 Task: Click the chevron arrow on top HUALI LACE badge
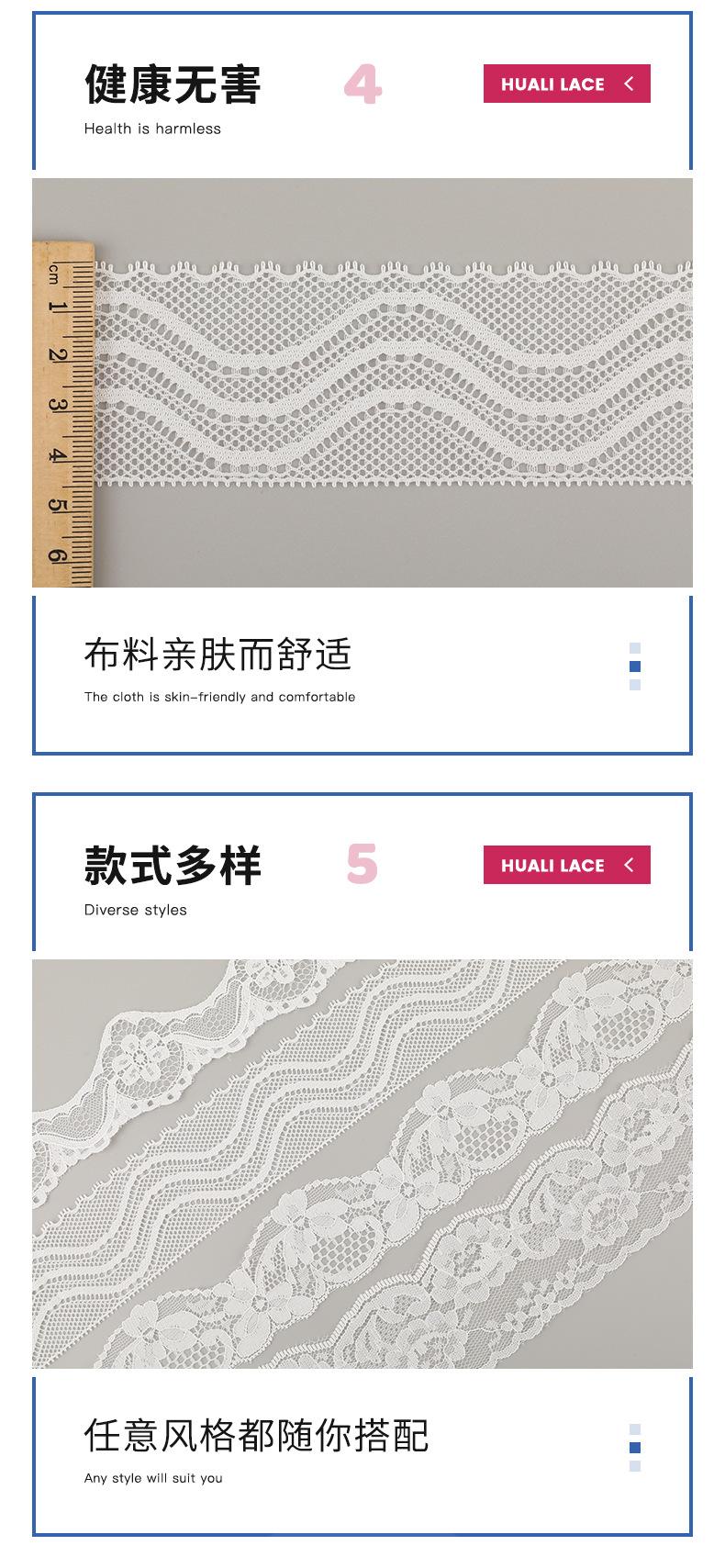pyautogui.click(x=629, y=84)
